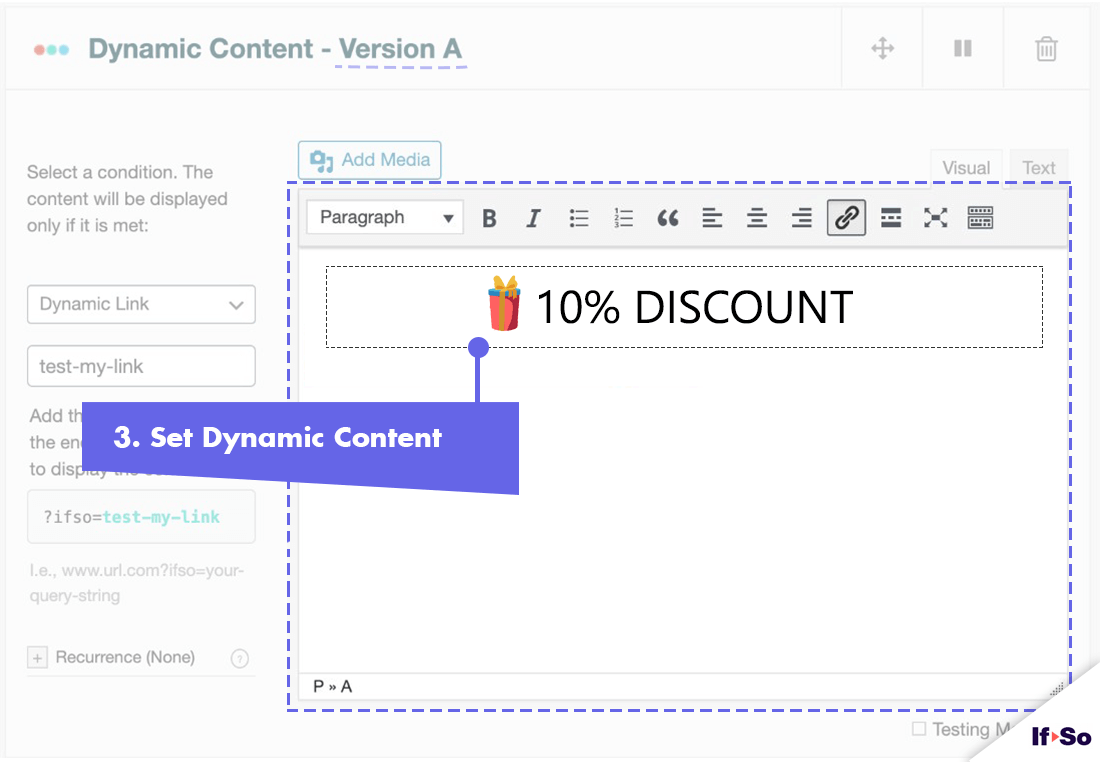Open the Paragraph style dropdown
The width and height of the screenshot is (1100, 762).
(x=384, y=217)
